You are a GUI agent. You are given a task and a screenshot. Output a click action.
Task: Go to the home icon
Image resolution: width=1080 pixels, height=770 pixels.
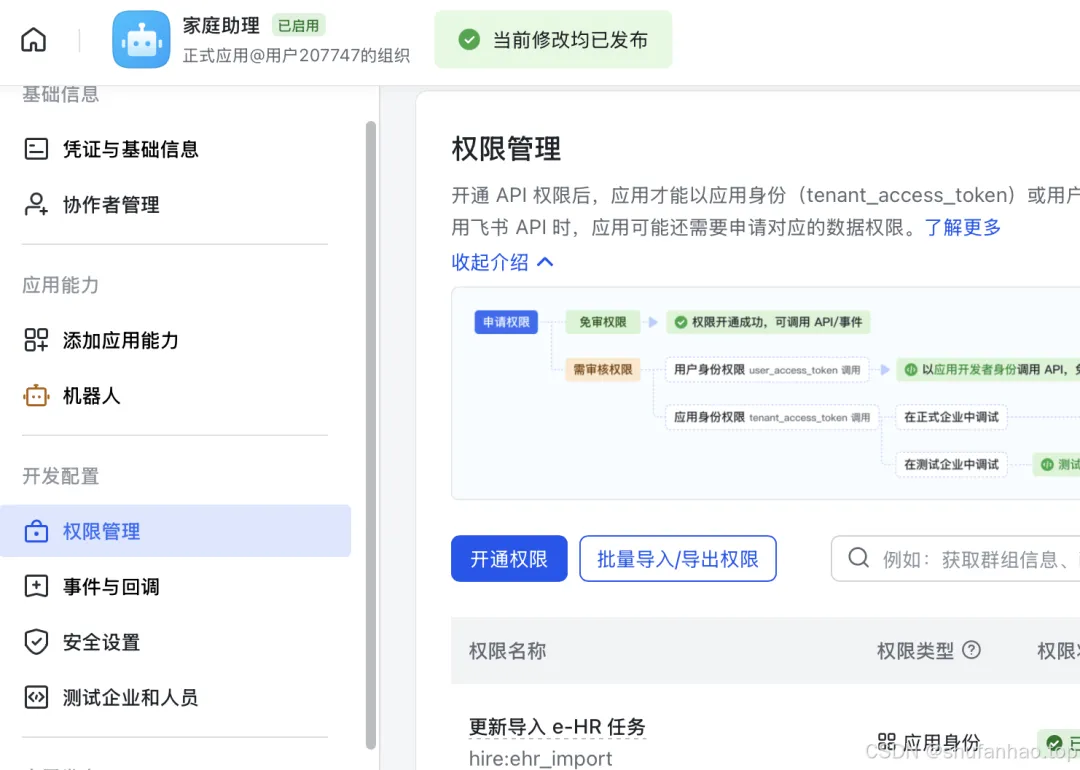point(33,40)
